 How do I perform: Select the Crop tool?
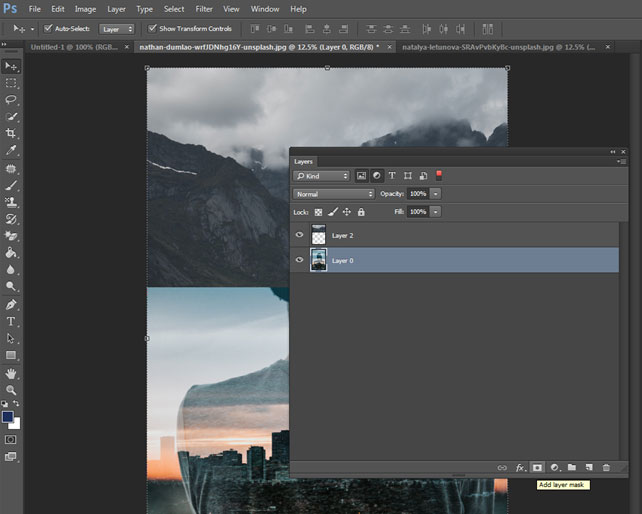(x=11, y=133)
